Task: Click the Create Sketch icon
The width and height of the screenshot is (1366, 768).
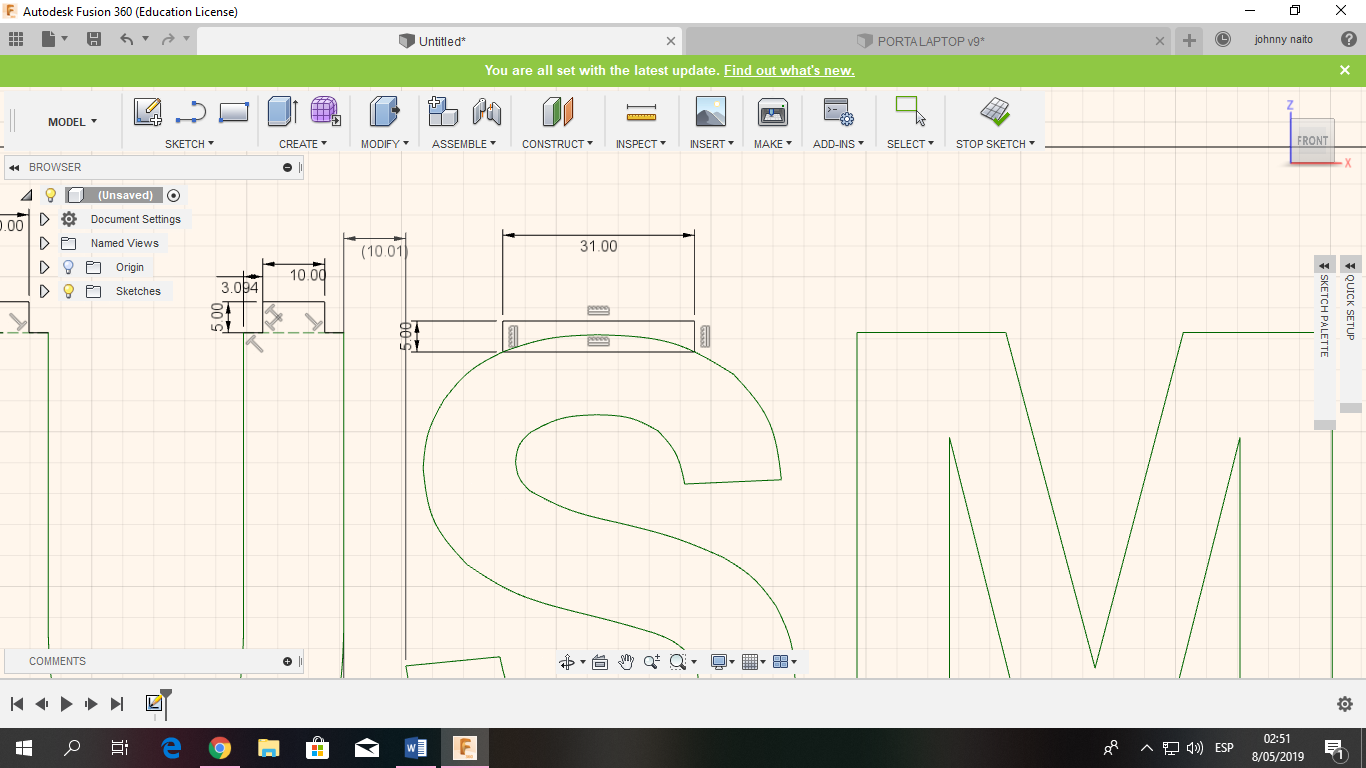Action: [x=148, y=112]
